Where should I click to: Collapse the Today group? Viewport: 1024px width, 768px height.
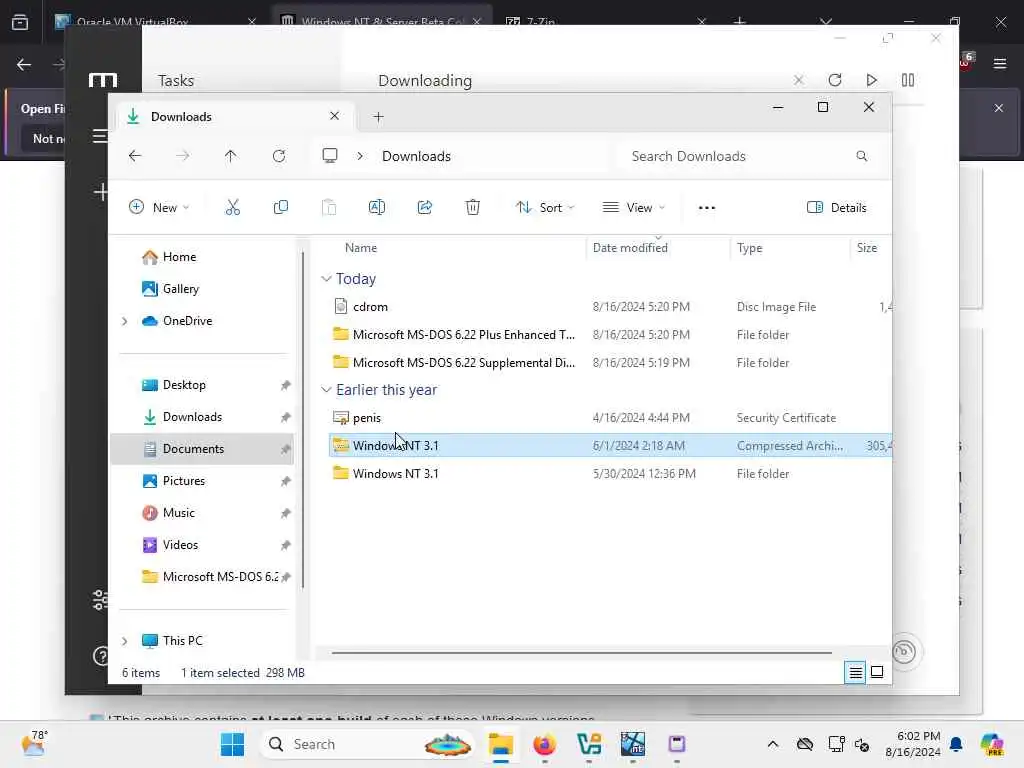[327, 279]
